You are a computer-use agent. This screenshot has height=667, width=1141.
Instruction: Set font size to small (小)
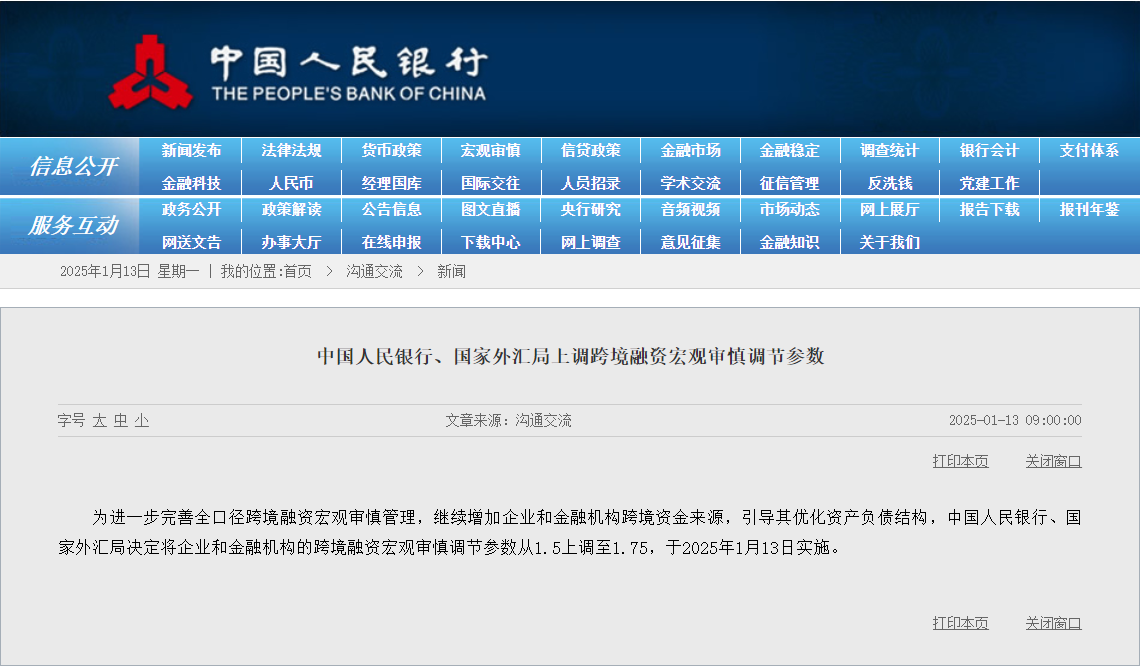pos(142,421)
